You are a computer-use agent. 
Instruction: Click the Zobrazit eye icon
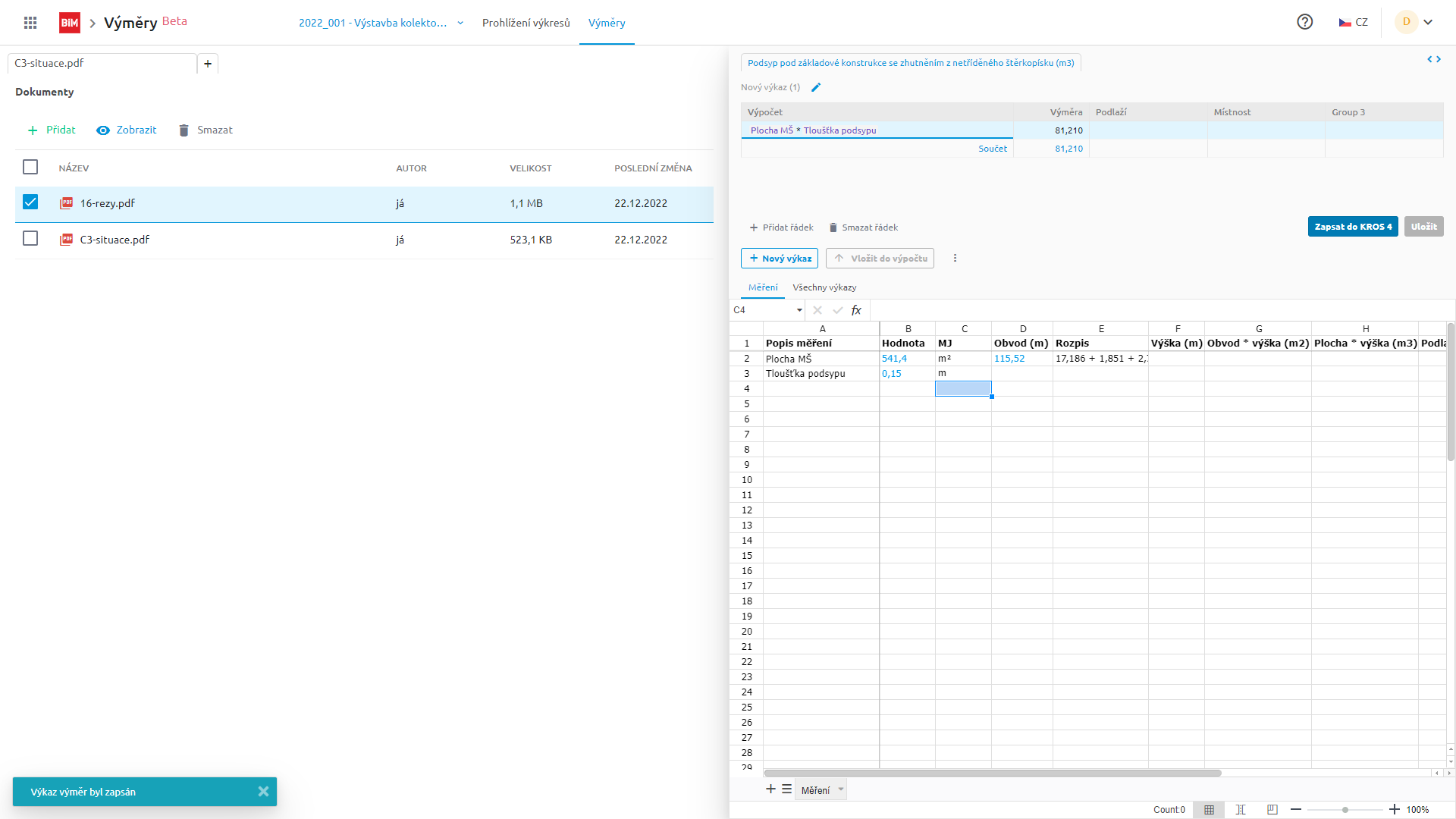(x=103, y=130)
